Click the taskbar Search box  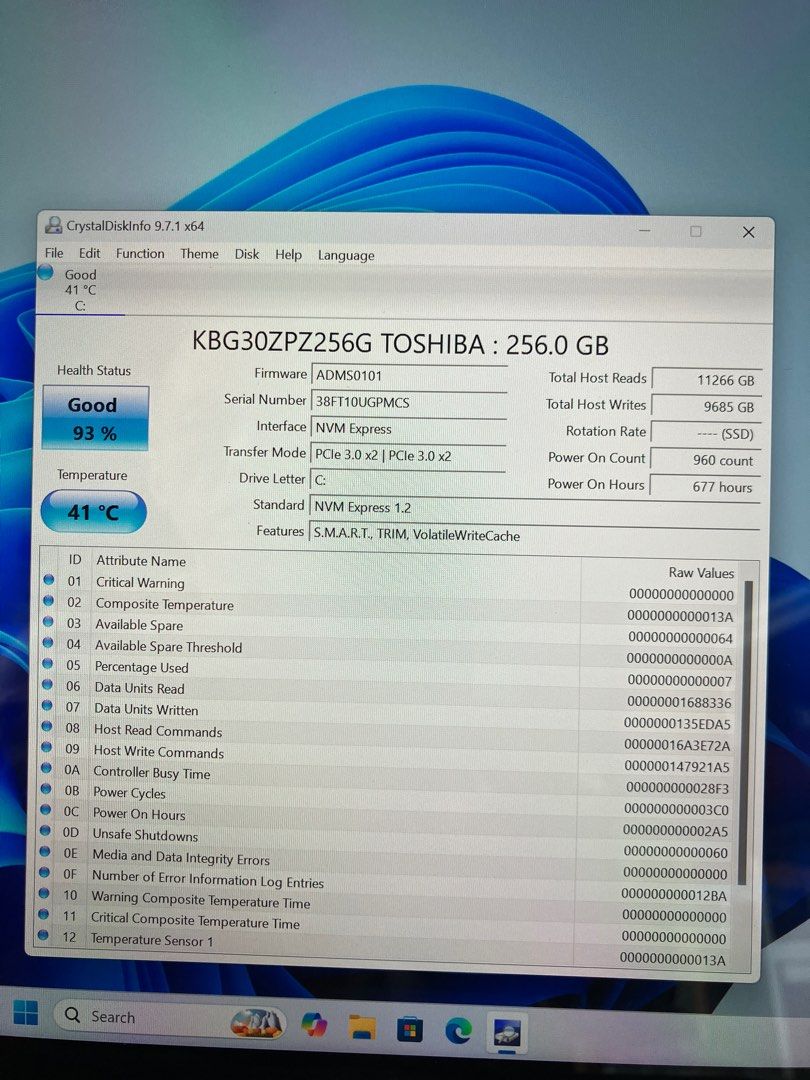pyautogui.click(x=140, y=1017)
